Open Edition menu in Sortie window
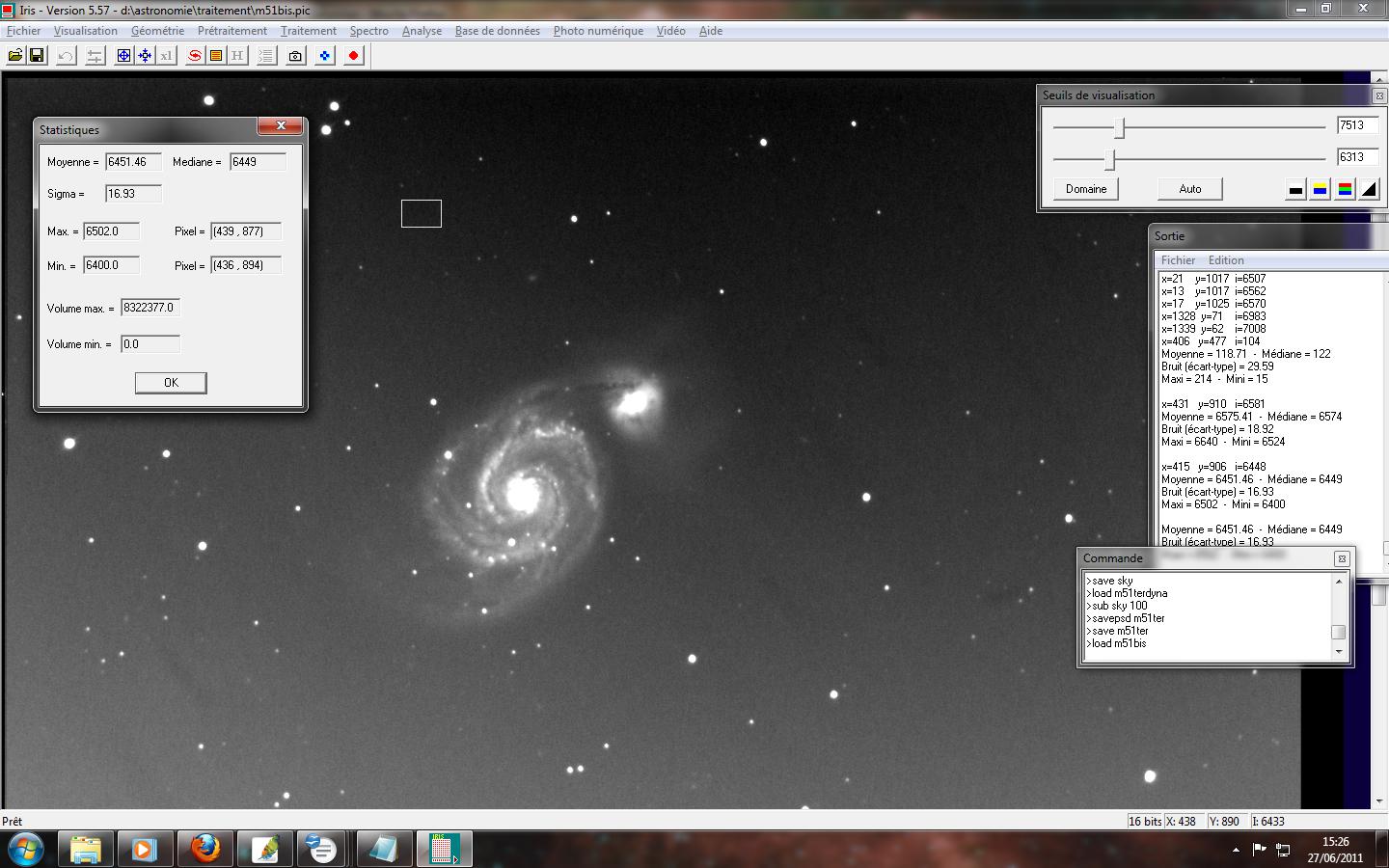 tap(1226, 260)
